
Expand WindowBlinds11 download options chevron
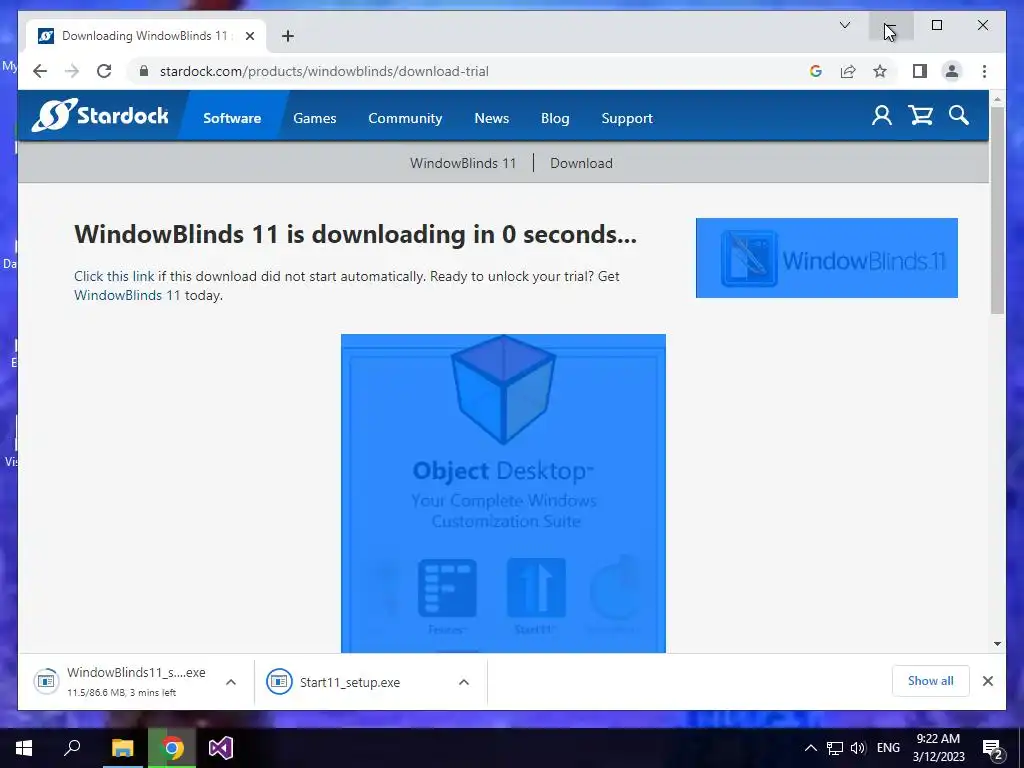pyautogui.click(x=231, y=682)
